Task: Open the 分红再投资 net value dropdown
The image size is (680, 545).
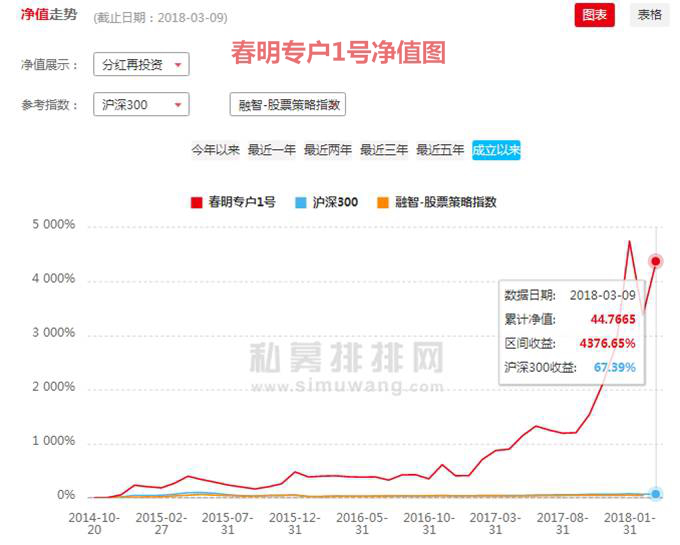Action: [x=141, y=64]
